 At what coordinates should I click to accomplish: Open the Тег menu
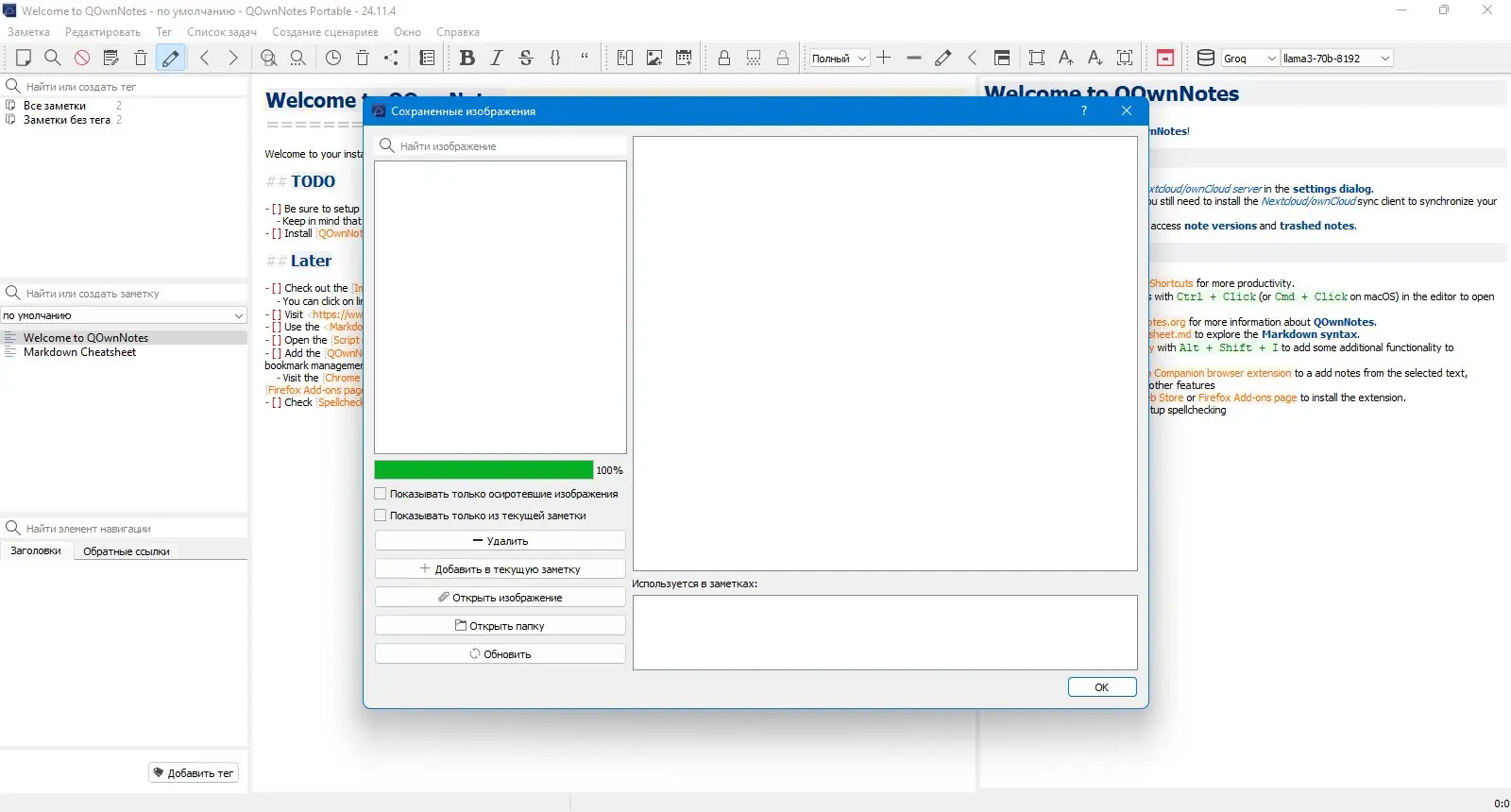point(164,32)
